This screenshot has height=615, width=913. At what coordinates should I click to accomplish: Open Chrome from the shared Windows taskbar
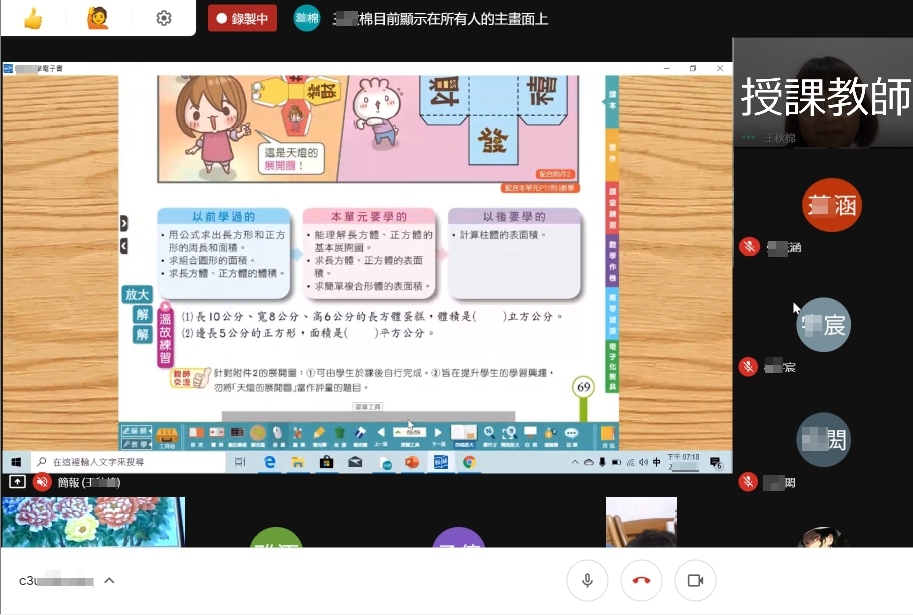pos(468,462)
